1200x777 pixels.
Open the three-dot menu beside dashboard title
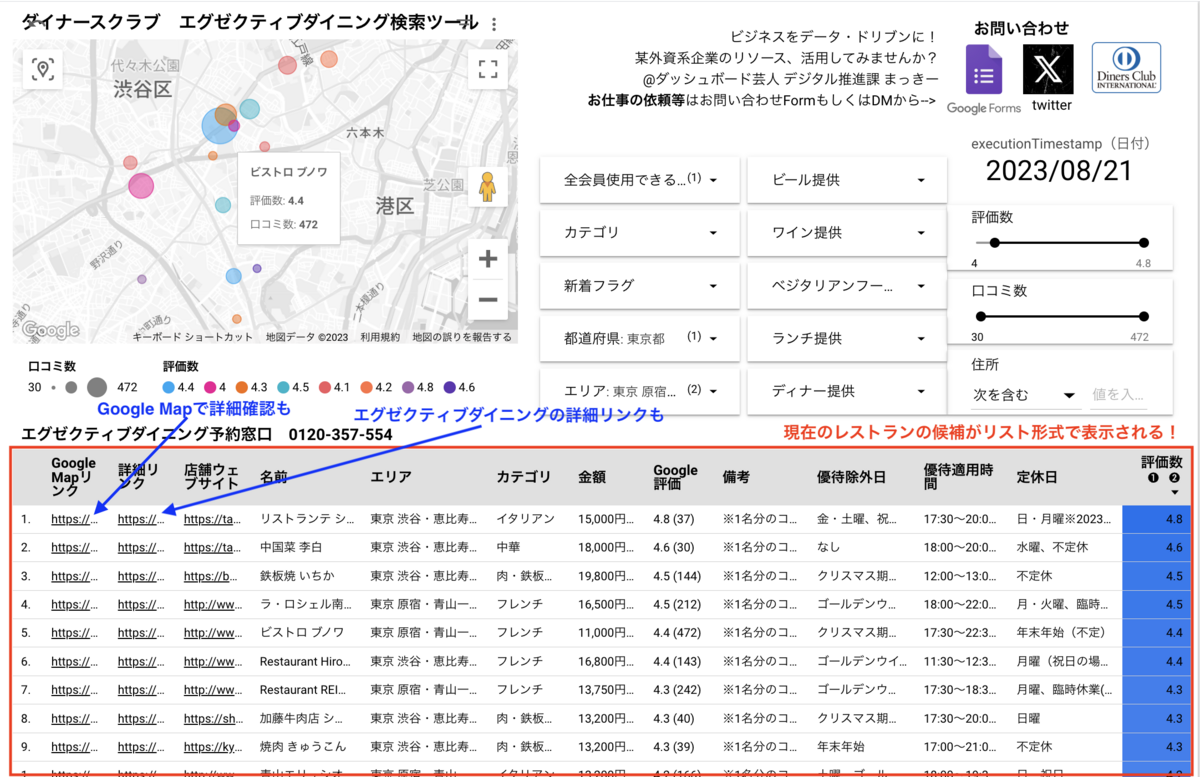494,24
